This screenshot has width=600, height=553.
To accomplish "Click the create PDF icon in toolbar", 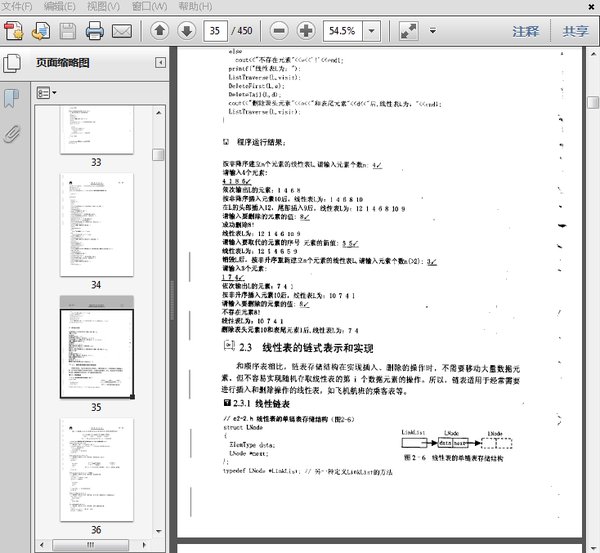I will point(15,31).
